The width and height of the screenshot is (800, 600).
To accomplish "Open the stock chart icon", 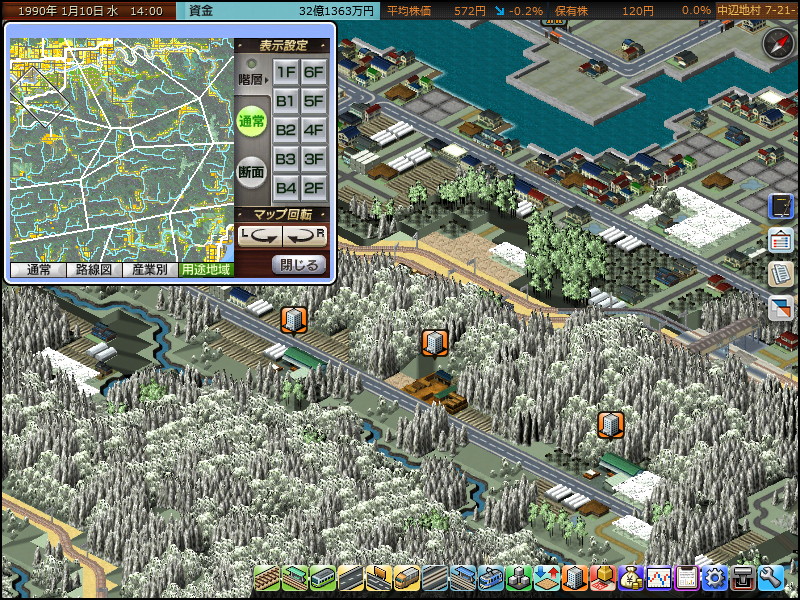I will point(659,578).
